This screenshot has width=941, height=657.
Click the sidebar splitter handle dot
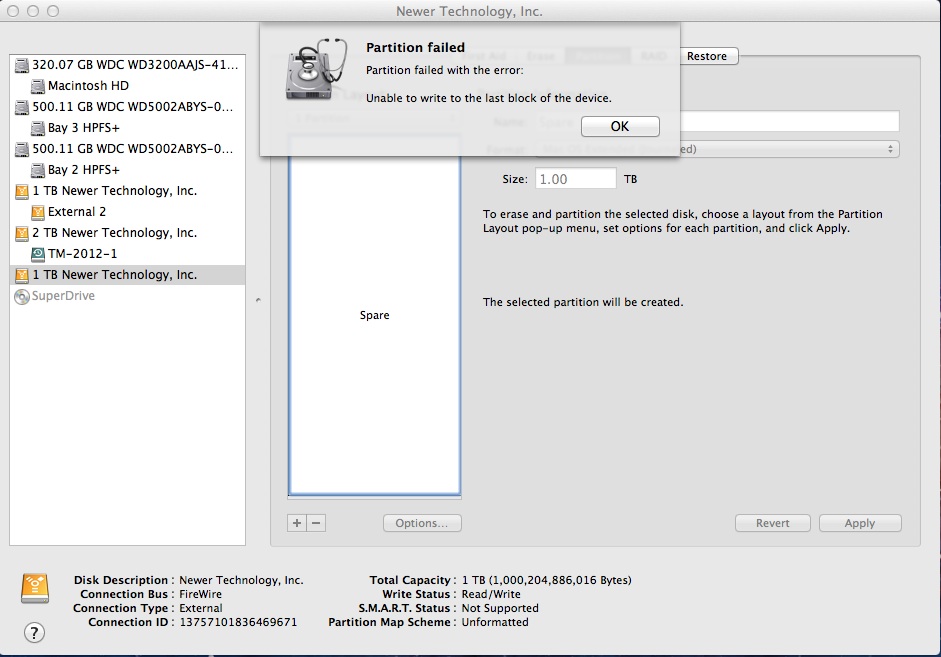[258, 299]
